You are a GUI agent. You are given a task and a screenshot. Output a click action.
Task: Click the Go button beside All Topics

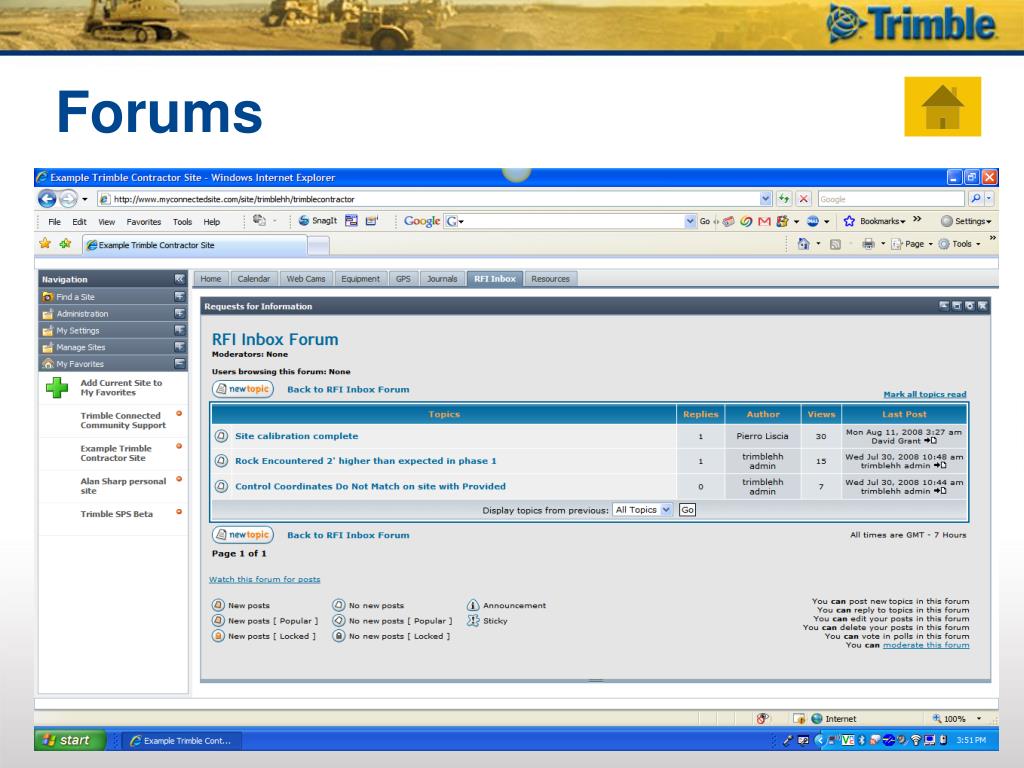tap(688, 510)
